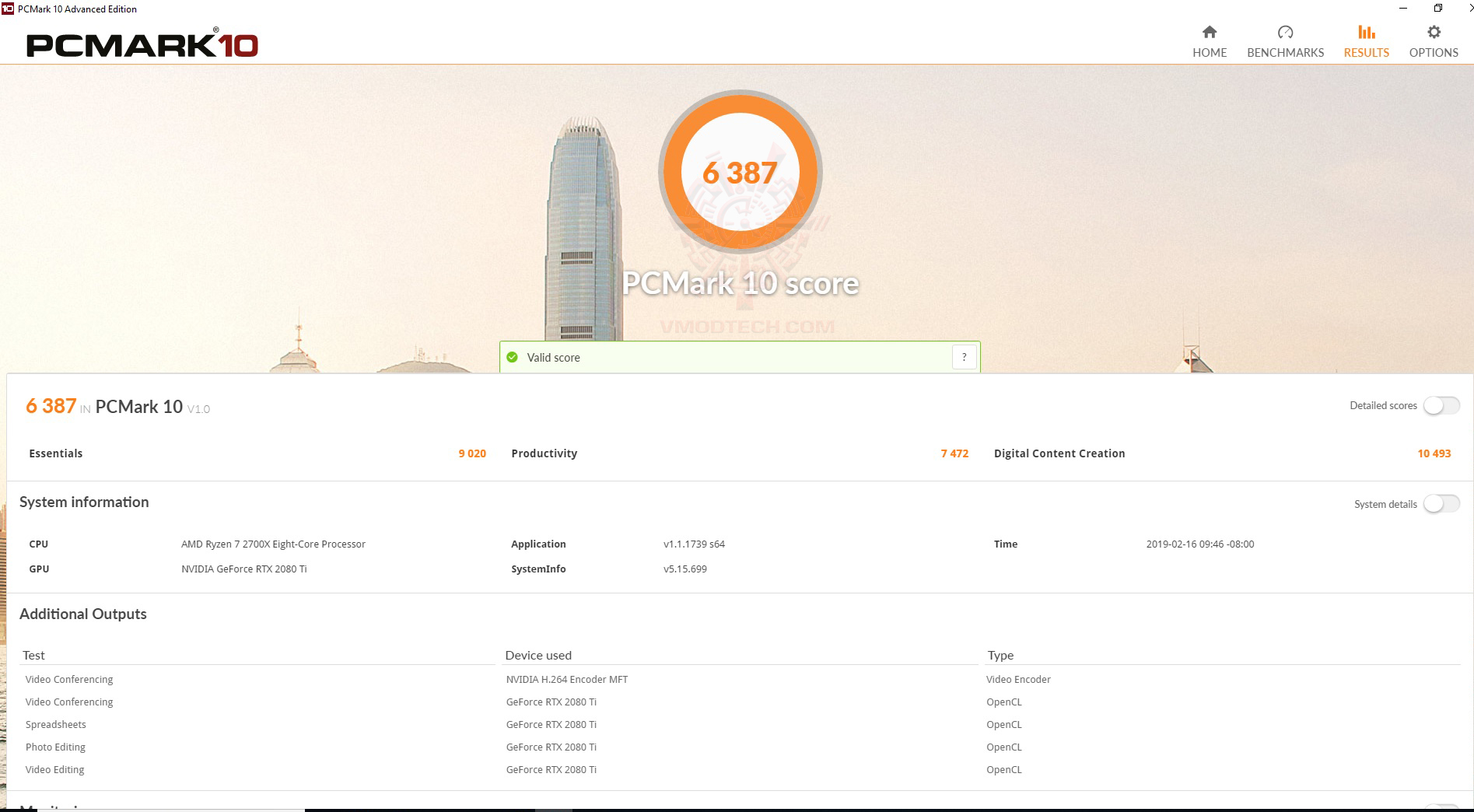Click the GeForce RTX 2080 Ti device for Video Editing

coord(551,770)
